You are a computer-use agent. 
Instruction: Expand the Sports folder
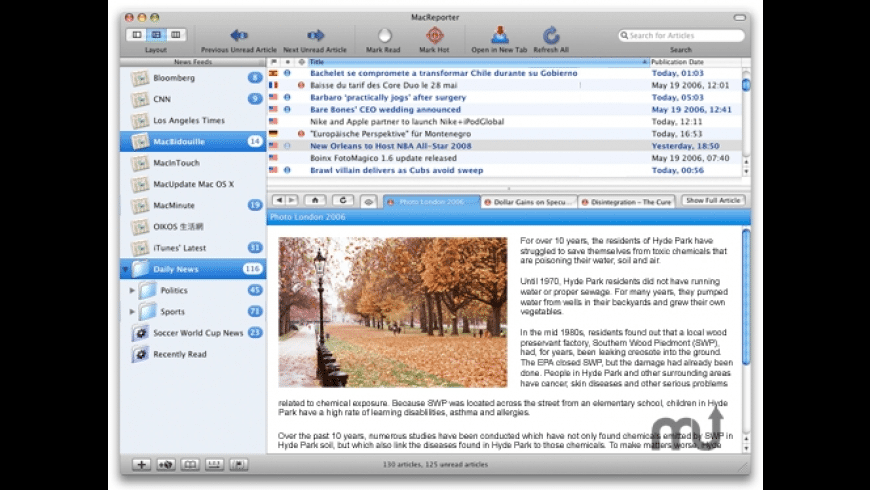pos(133,312)
